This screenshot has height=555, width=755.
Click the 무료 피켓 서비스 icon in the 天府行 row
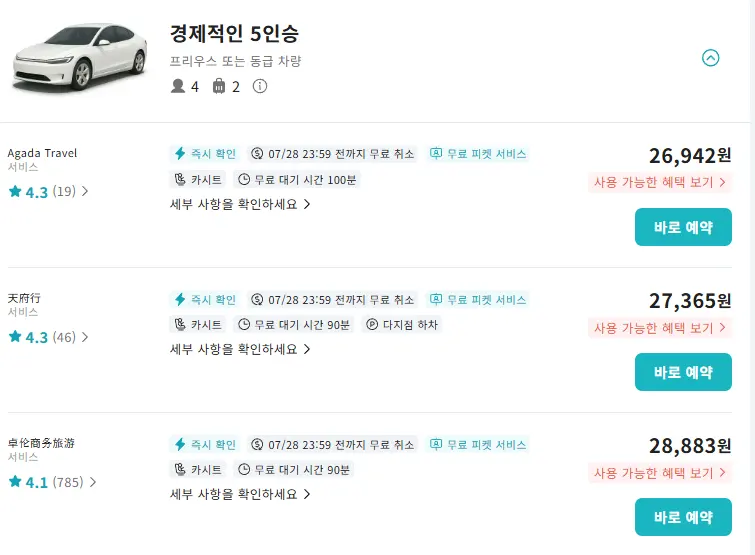pyautogui.click(x=436, y=299)
